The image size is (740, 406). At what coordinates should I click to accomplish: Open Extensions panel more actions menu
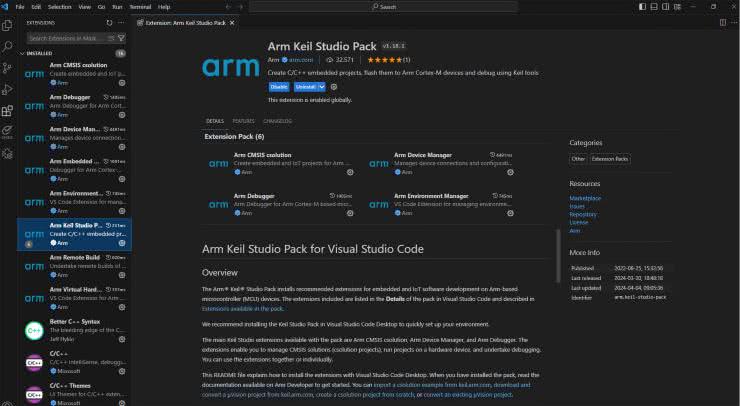122,21
